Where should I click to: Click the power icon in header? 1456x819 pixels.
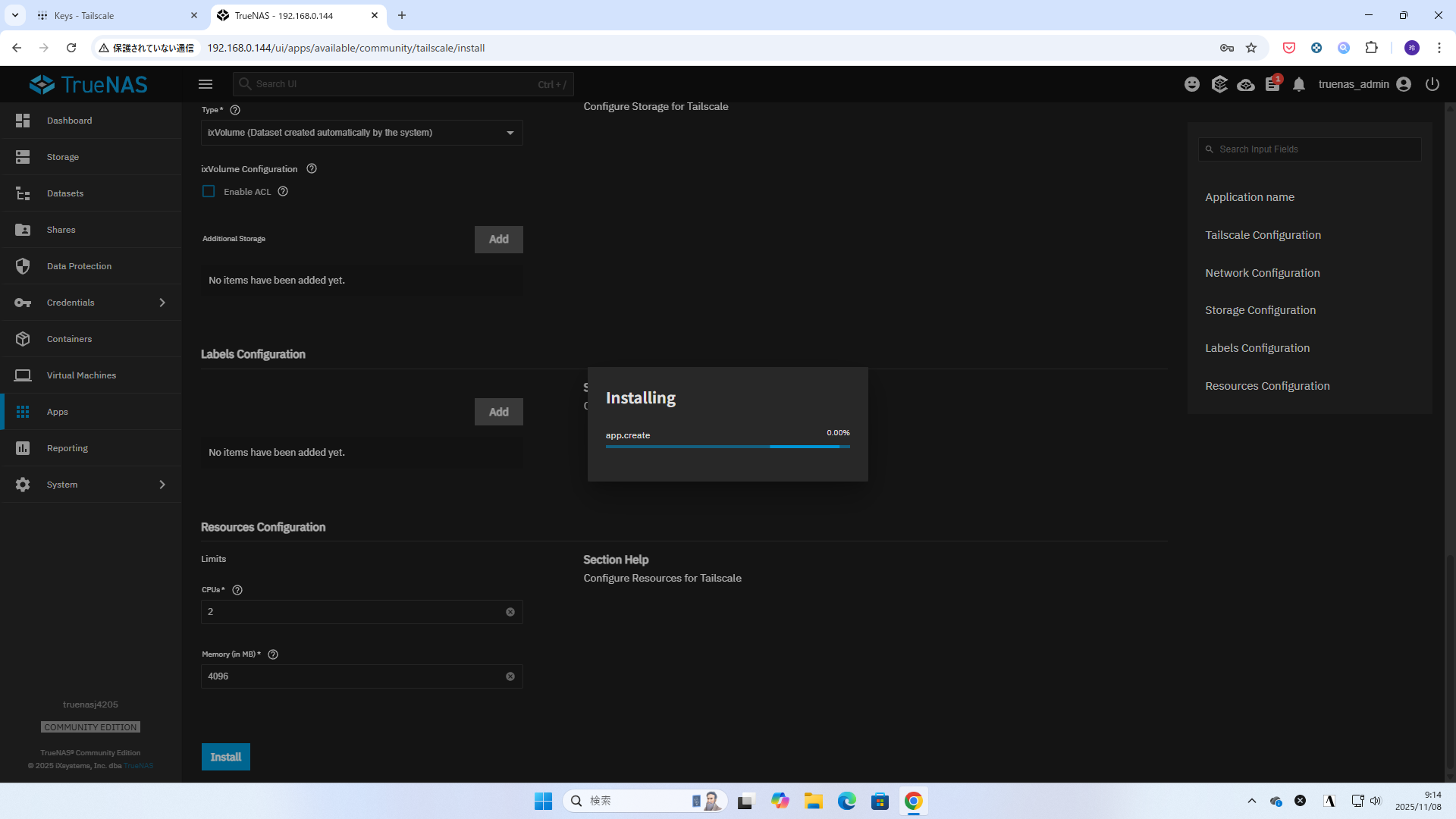click(x=1432, y=84)
